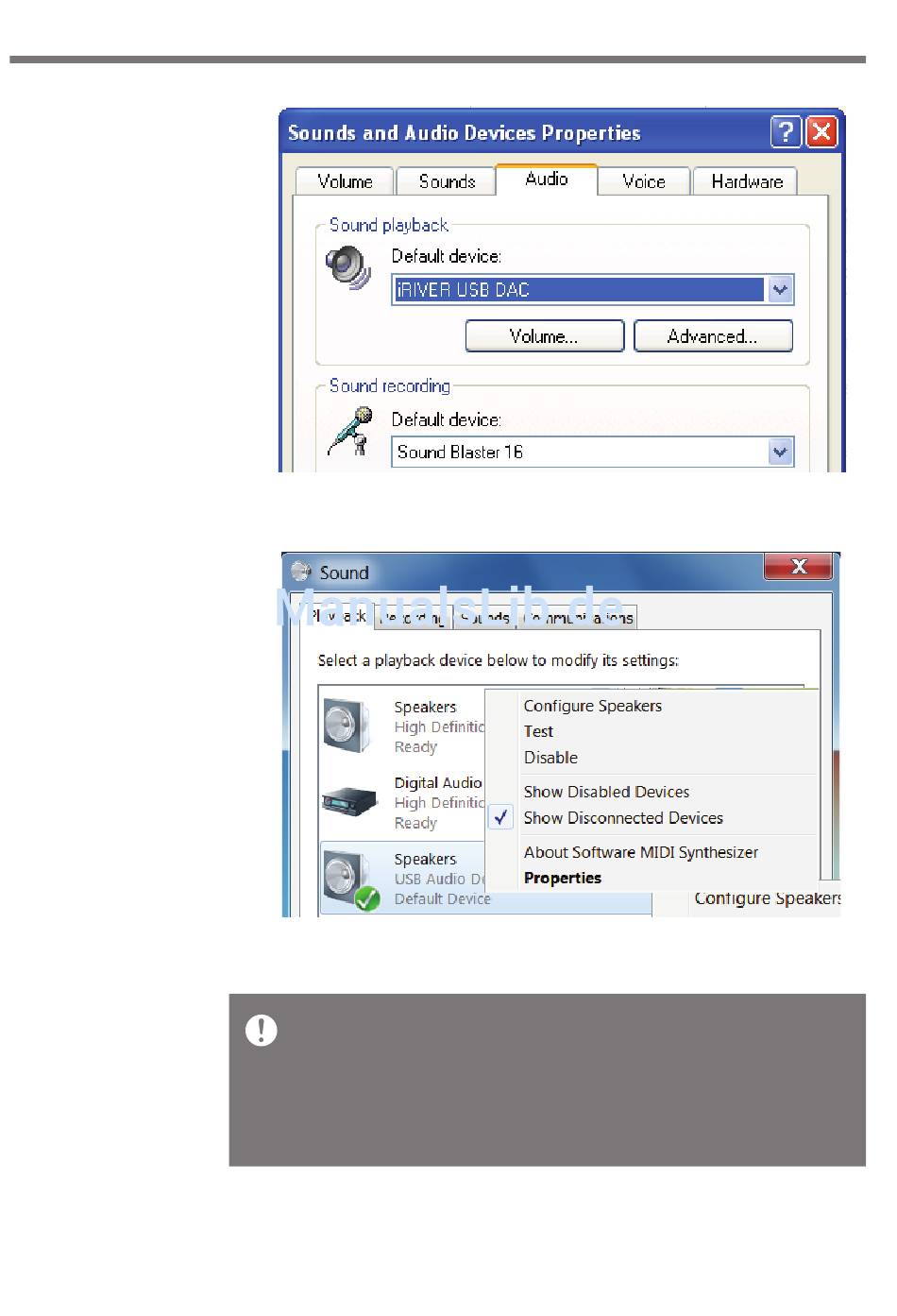This screenshot has height=1316, width=897.
Task: Click the Sound window title bar icon
Action: tap(301, 572)
